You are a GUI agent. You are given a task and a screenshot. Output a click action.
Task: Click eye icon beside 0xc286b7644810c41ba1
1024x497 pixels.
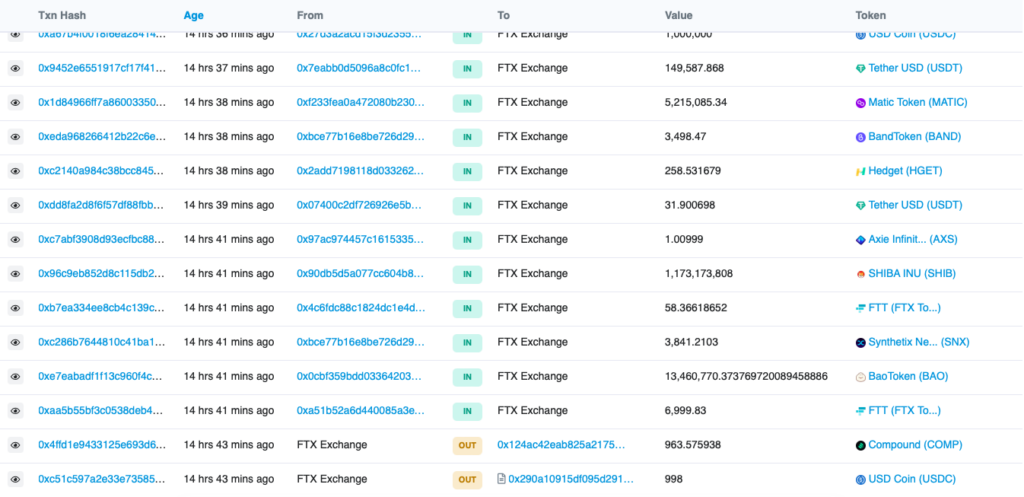(x=16, y=342)
